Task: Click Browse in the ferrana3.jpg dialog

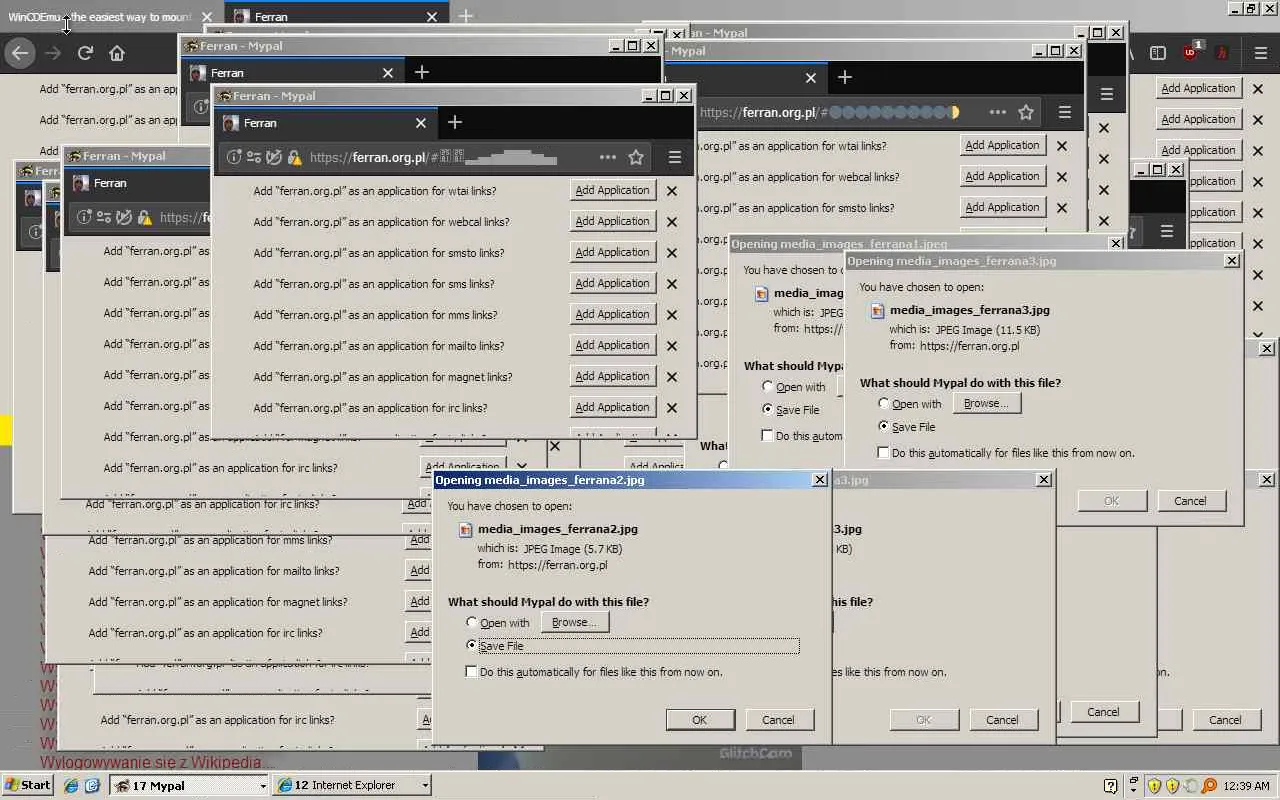Action: click(x=986, y=403)
